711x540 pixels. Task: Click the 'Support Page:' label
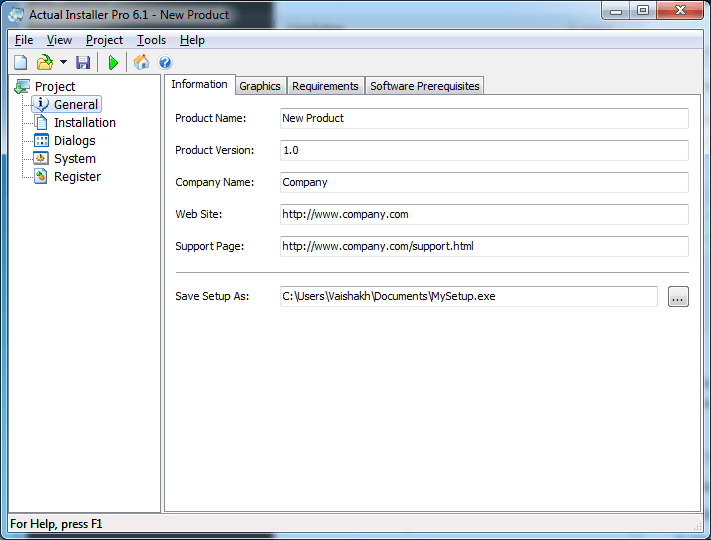coord(209,246)
